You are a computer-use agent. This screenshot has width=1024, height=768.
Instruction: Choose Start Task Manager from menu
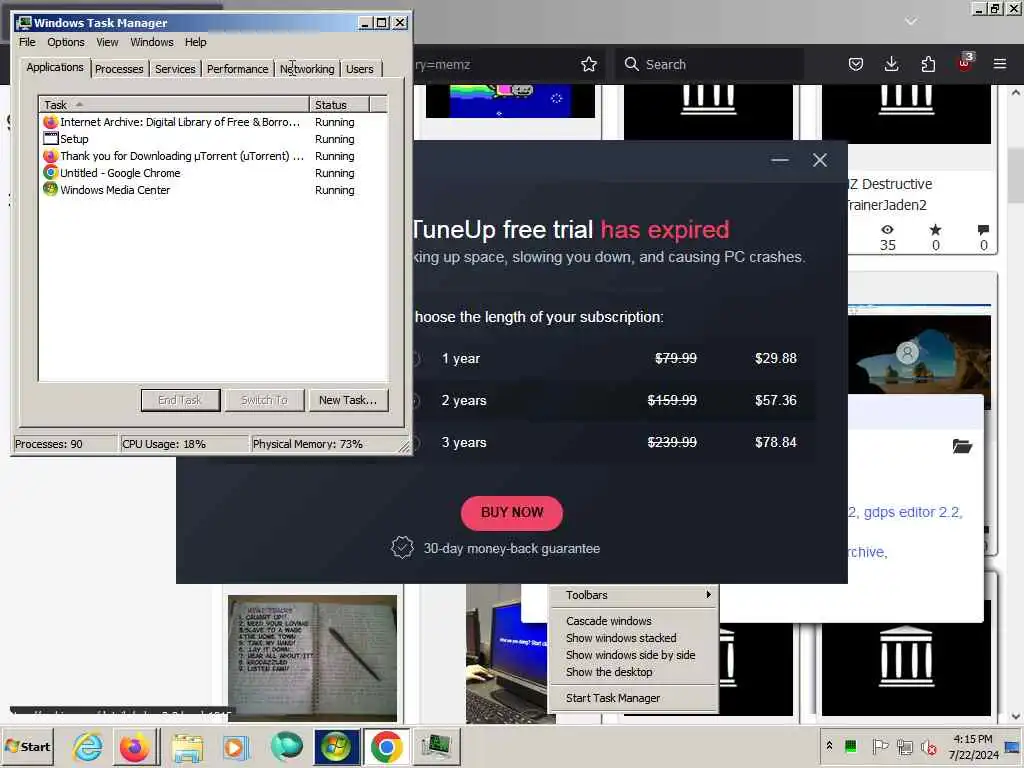(633, 698)
